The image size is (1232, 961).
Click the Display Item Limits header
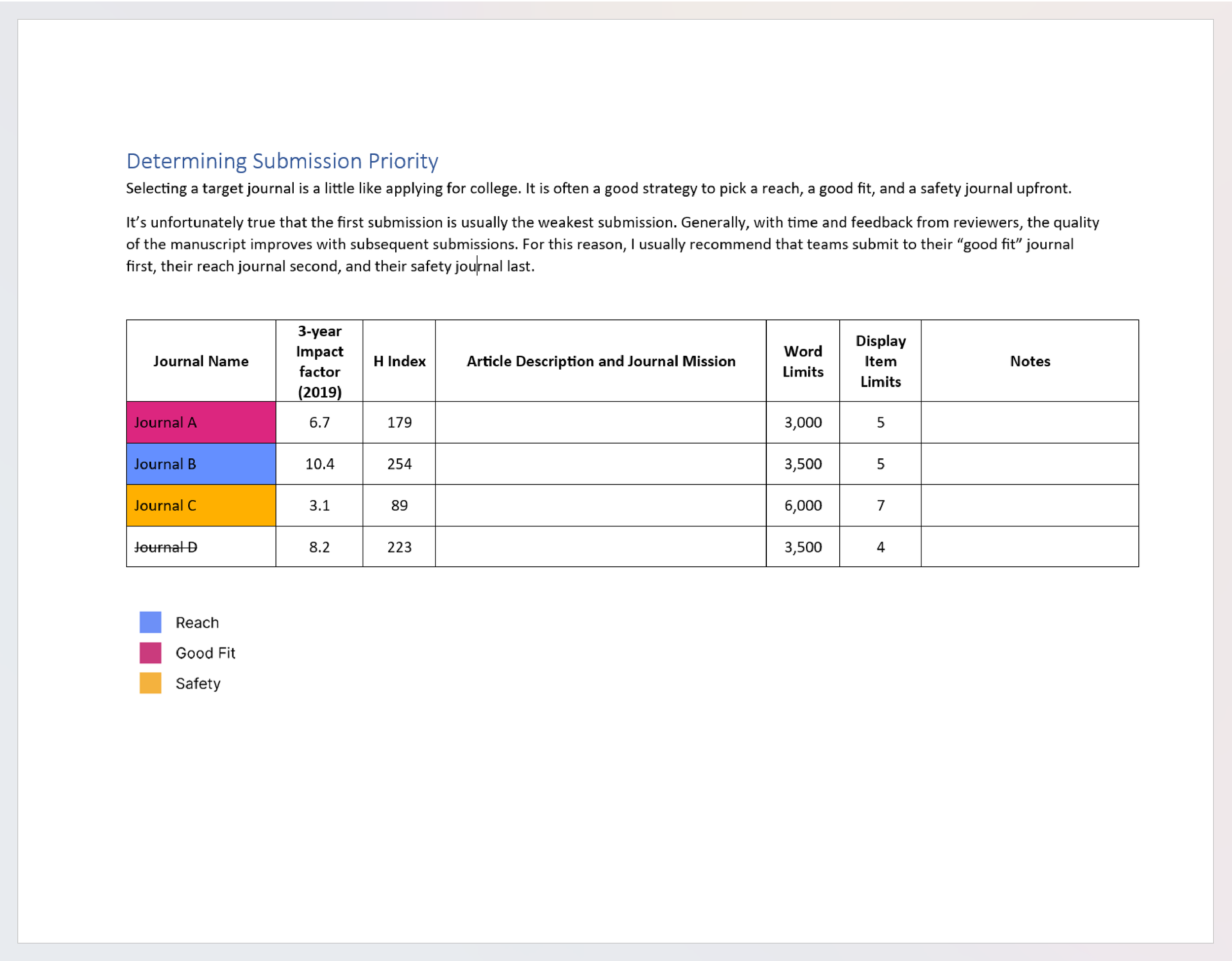coord(880,361)
